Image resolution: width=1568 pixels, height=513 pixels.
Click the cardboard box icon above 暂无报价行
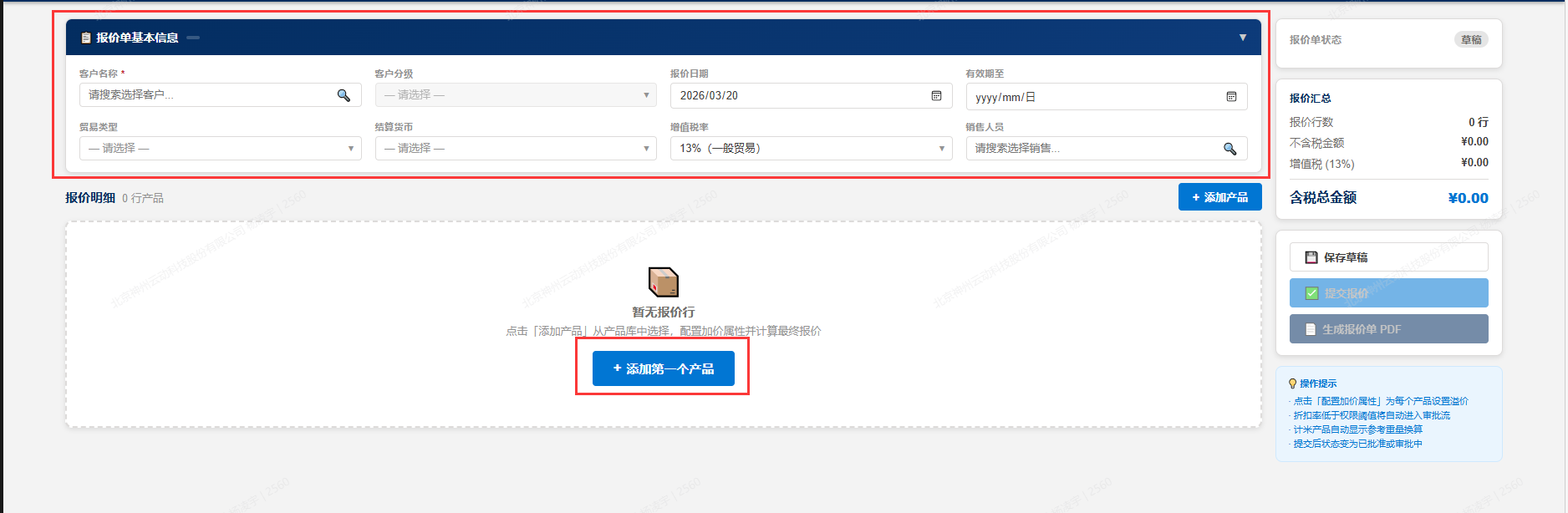coord(663,282)
